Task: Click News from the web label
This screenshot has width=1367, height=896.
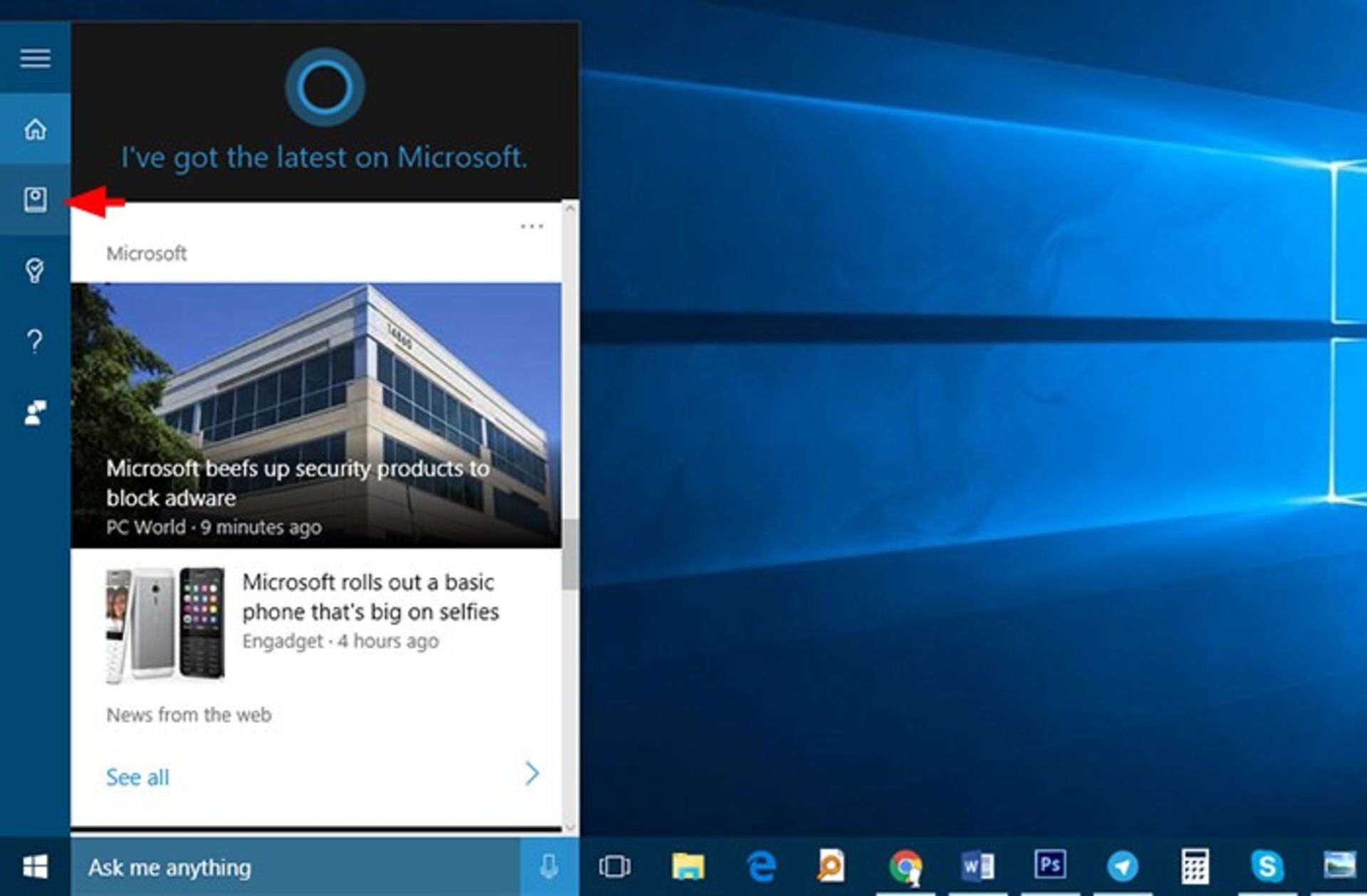Action: click(x=189, y=715)
